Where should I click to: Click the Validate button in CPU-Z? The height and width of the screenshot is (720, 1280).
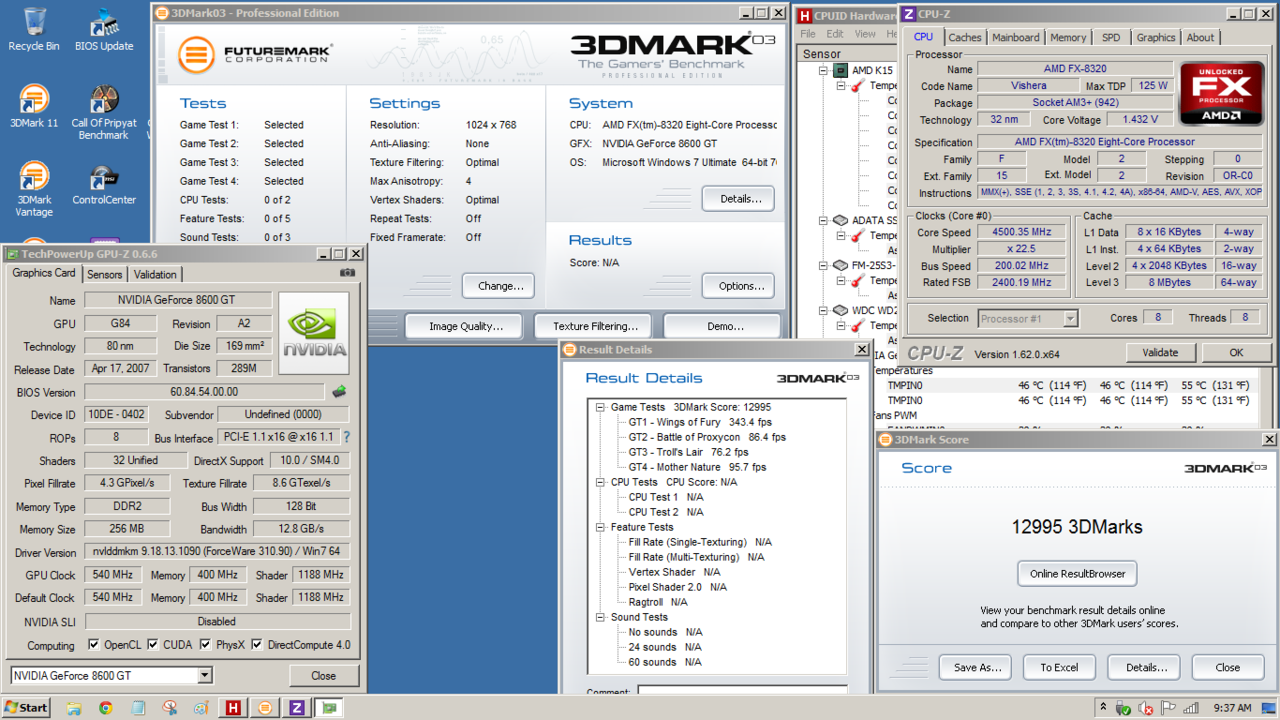point(1160,352)
